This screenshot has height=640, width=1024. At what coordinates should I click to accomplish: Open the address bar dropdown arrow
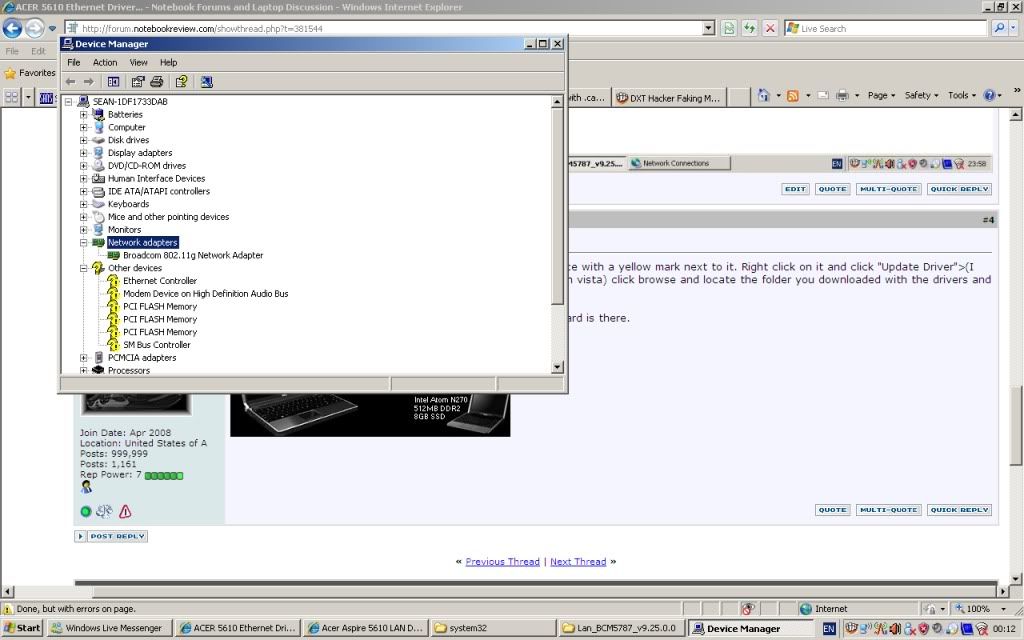(x=709, y=28)
